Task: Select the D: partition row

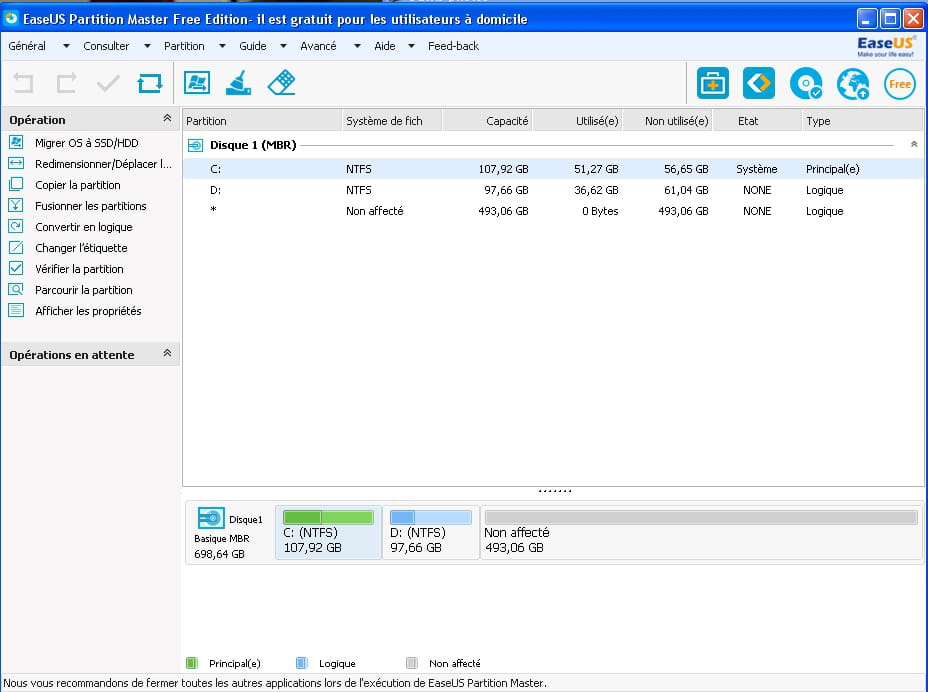Action: tap(553, 190)
